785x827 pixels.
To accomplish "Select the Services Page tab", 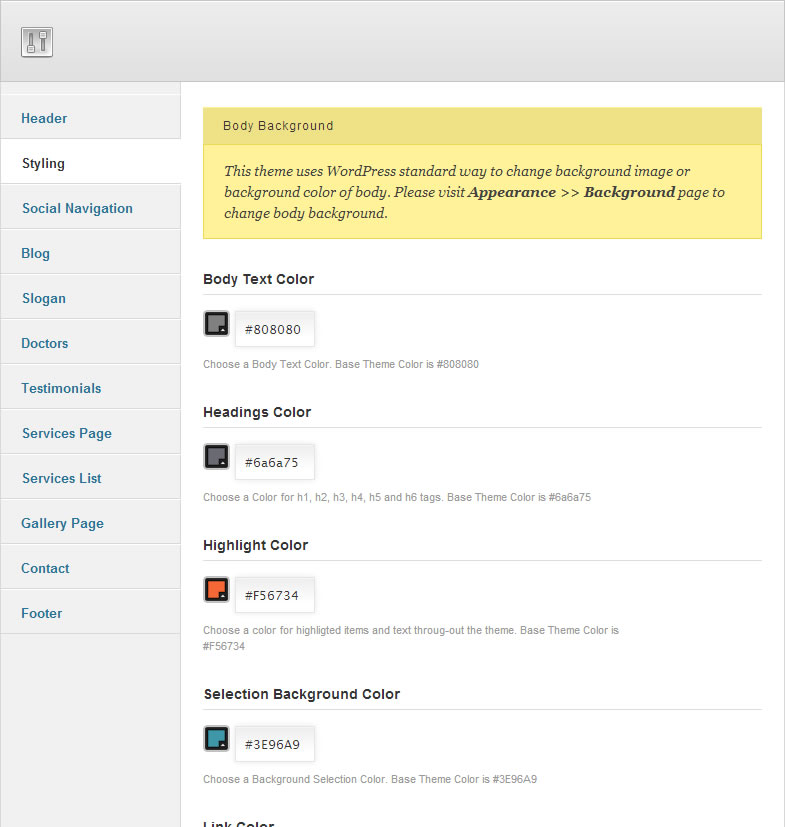I will click(66, 433).
